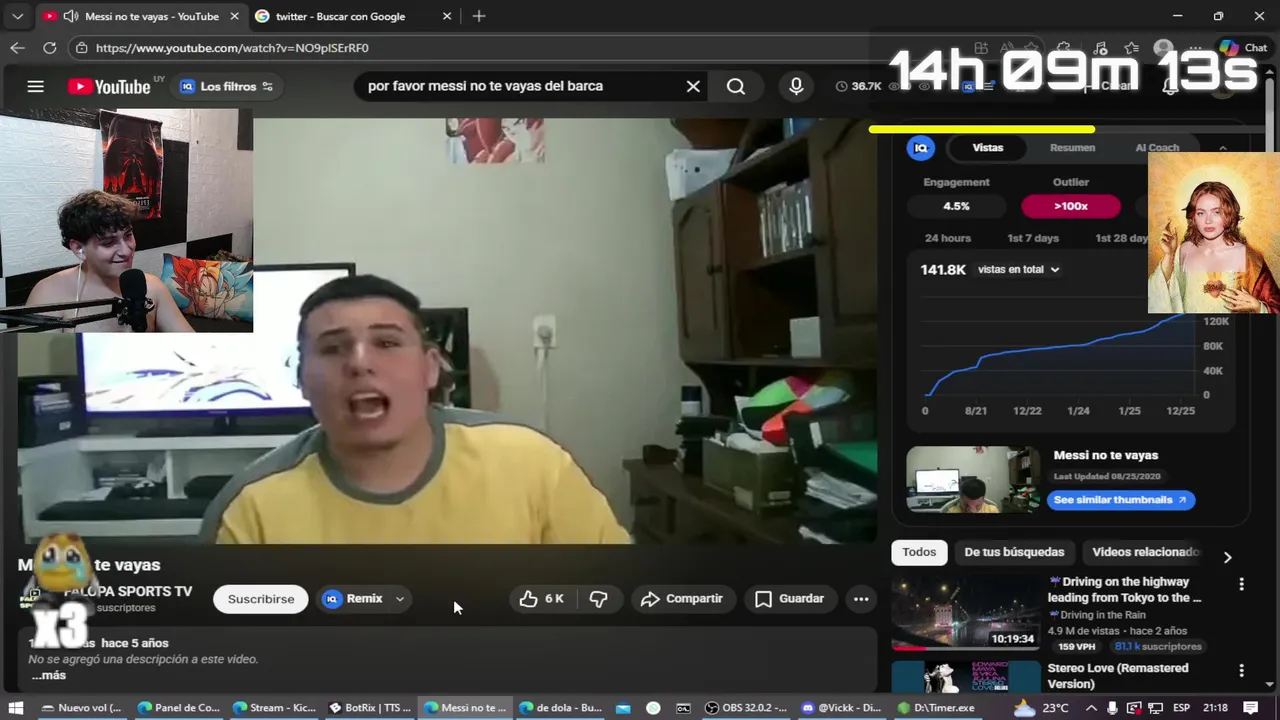
Task: Click ESP language indicator in tray
Action: tap(1180, 708)
